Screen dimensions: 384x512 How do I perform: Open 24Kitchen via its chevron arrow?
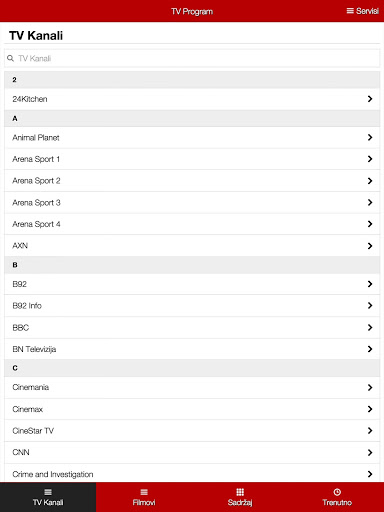[370, 99]
